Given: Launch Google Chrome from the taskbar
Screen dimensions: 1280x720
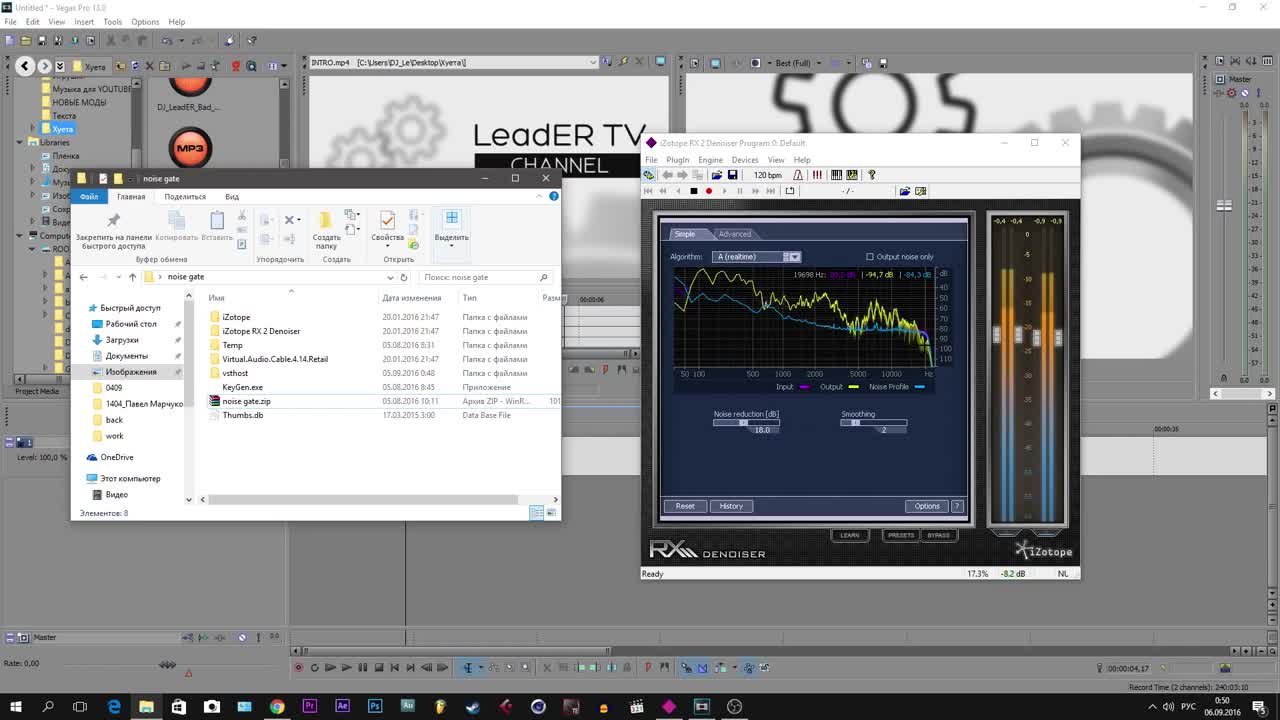Looking at the screenshot, I should [x=277, y=706].
